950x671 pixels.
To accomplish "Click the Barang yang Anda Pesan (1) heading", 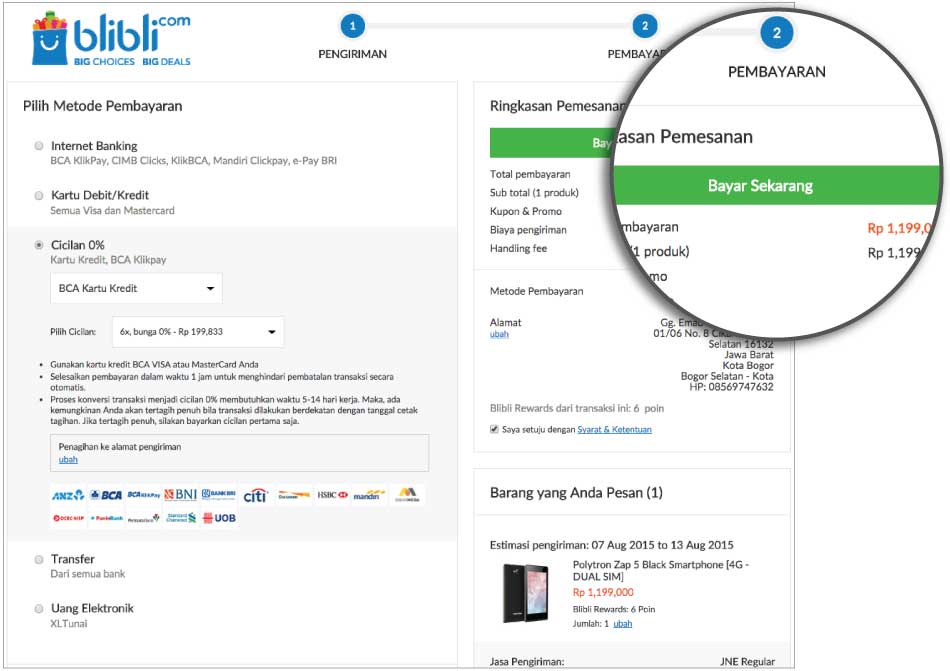I will point(576,493).
